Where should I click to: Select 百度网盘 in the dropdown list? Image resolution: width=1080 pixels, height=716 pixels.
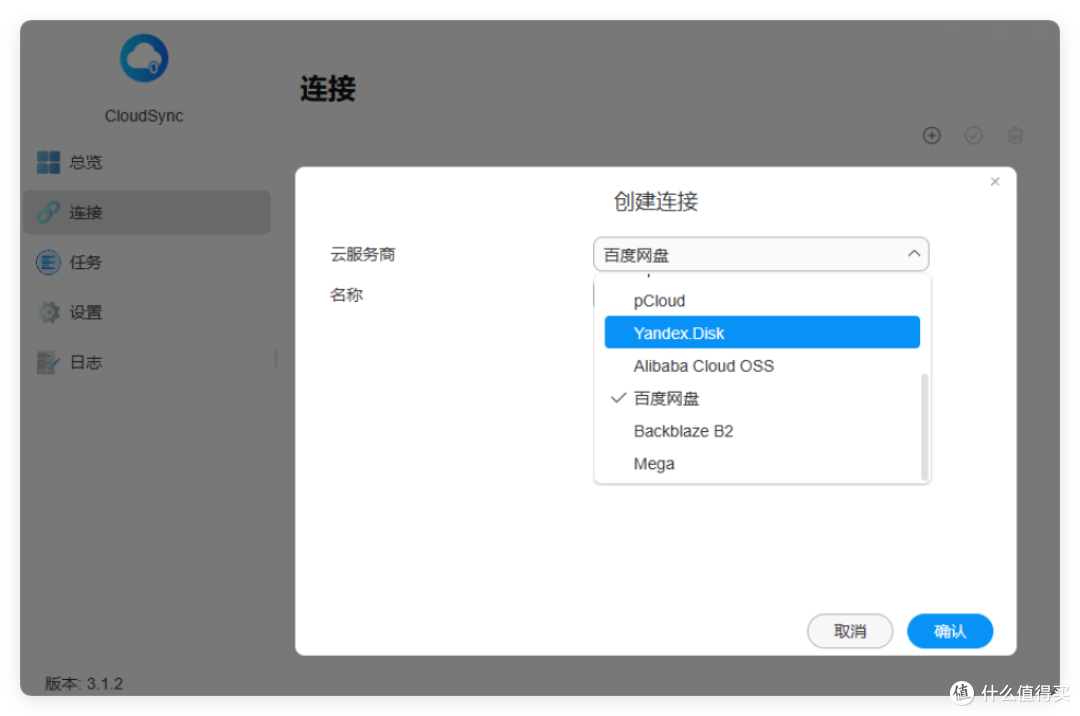point(762,399)
